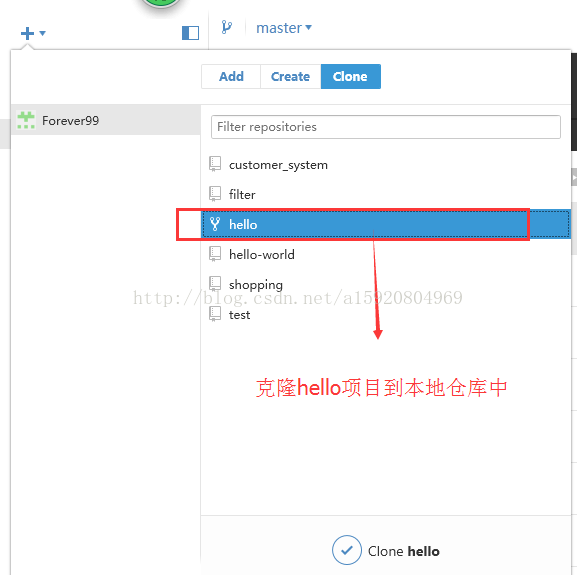The height and width of the screenshot is (575, 577).
Task: Expand the dropdown arrow beside the plus
Action: (x=42, y=33)
